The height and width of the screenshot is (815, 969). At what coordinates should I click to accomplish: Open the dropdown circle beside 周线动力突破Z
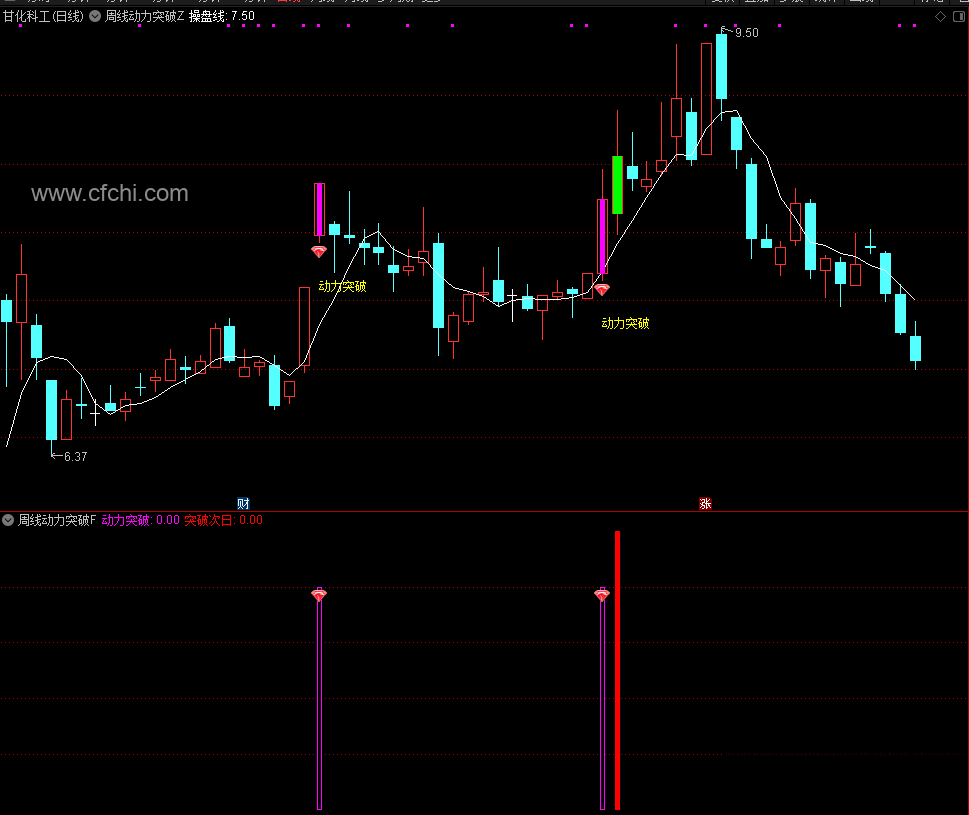(x=95, y=16)
